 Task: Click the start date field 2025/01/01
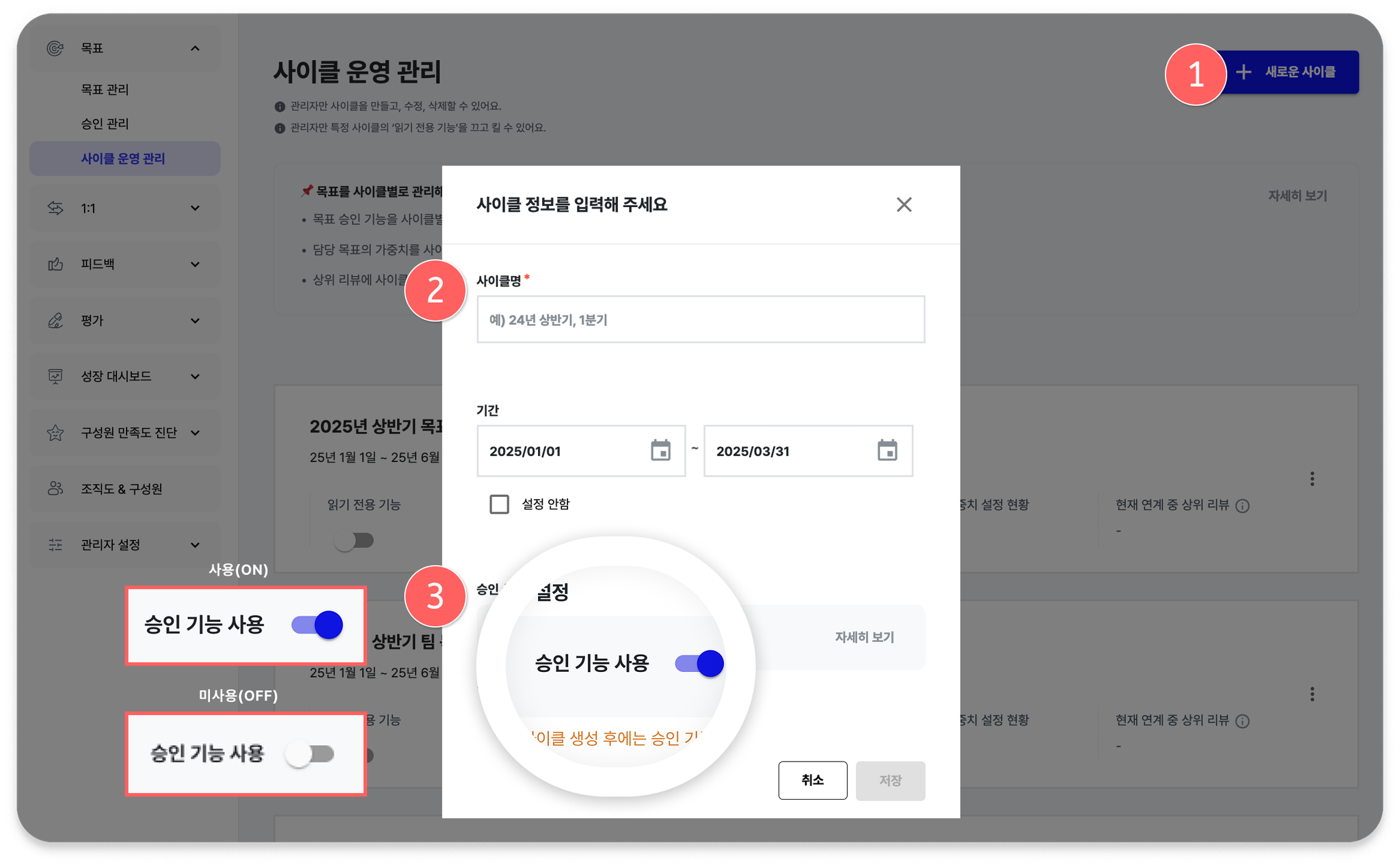(x=581, y=450)
